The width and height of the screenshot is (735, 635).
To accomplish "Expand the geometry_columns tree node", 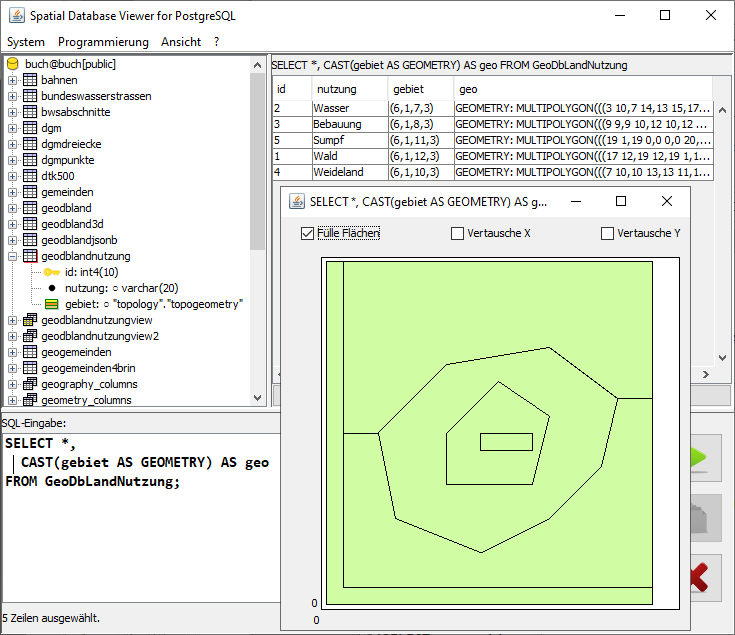I will tap(13, 400).
